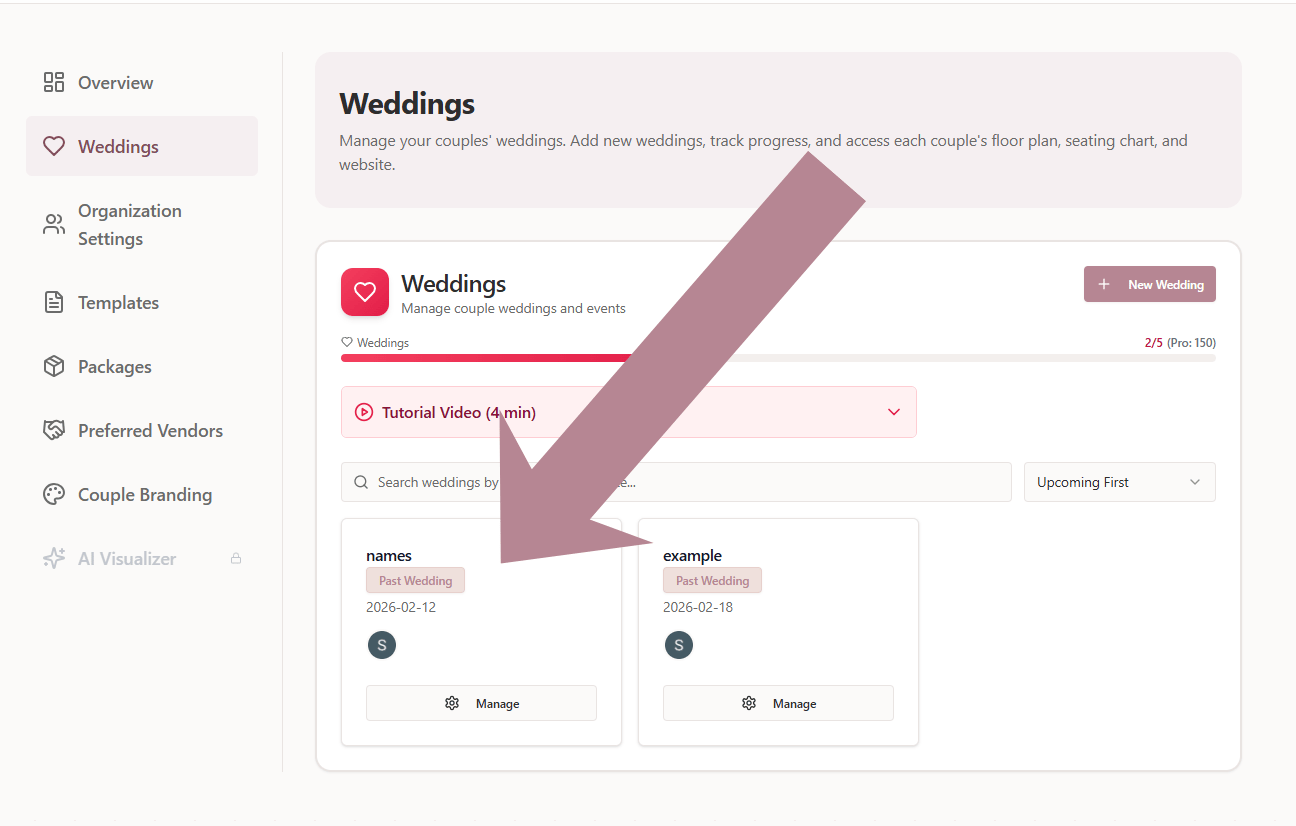Click the Preferred Vendors handshake icon
Viewport: 1296px width, 826px height.
[x=54, y=431]
